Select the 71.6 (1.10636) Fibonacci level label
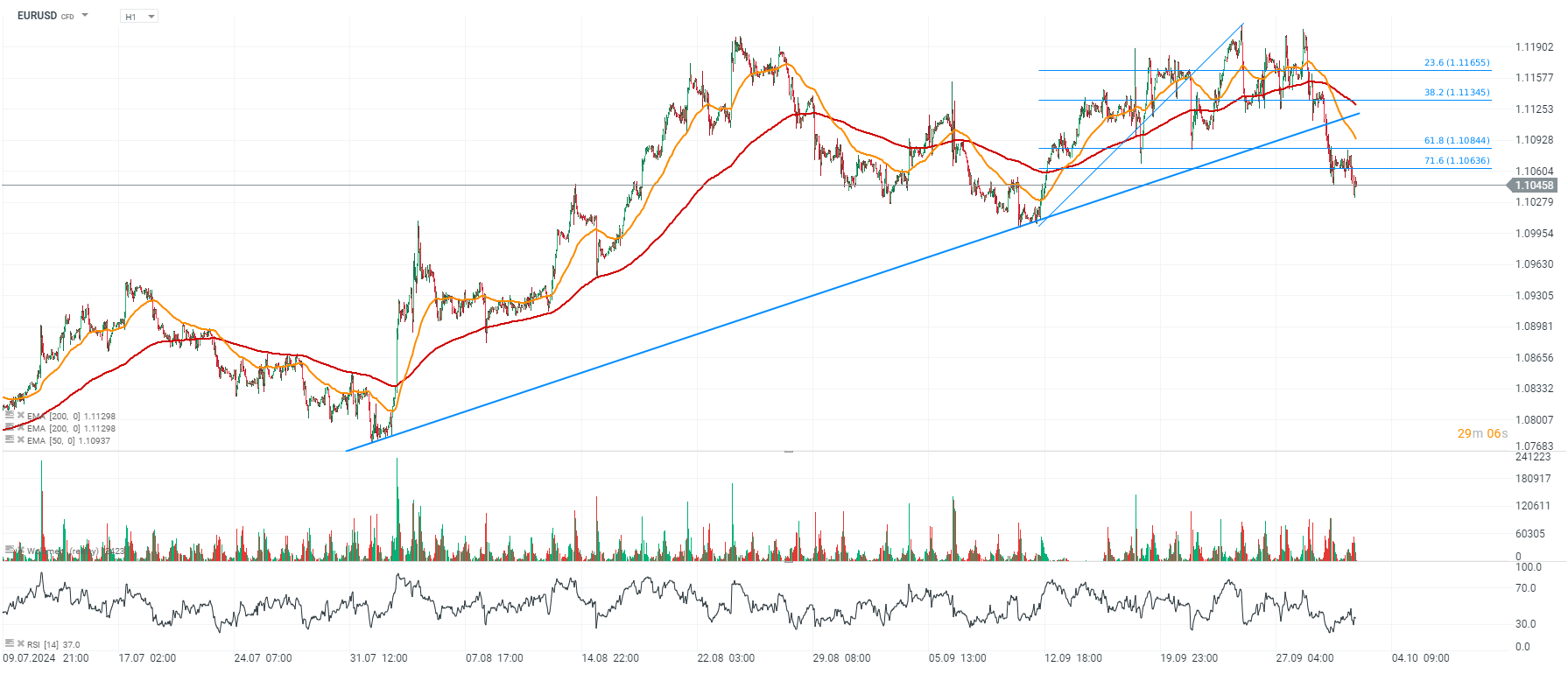Viewport: 1568px width, 674px height. [x=1456, y=161]
